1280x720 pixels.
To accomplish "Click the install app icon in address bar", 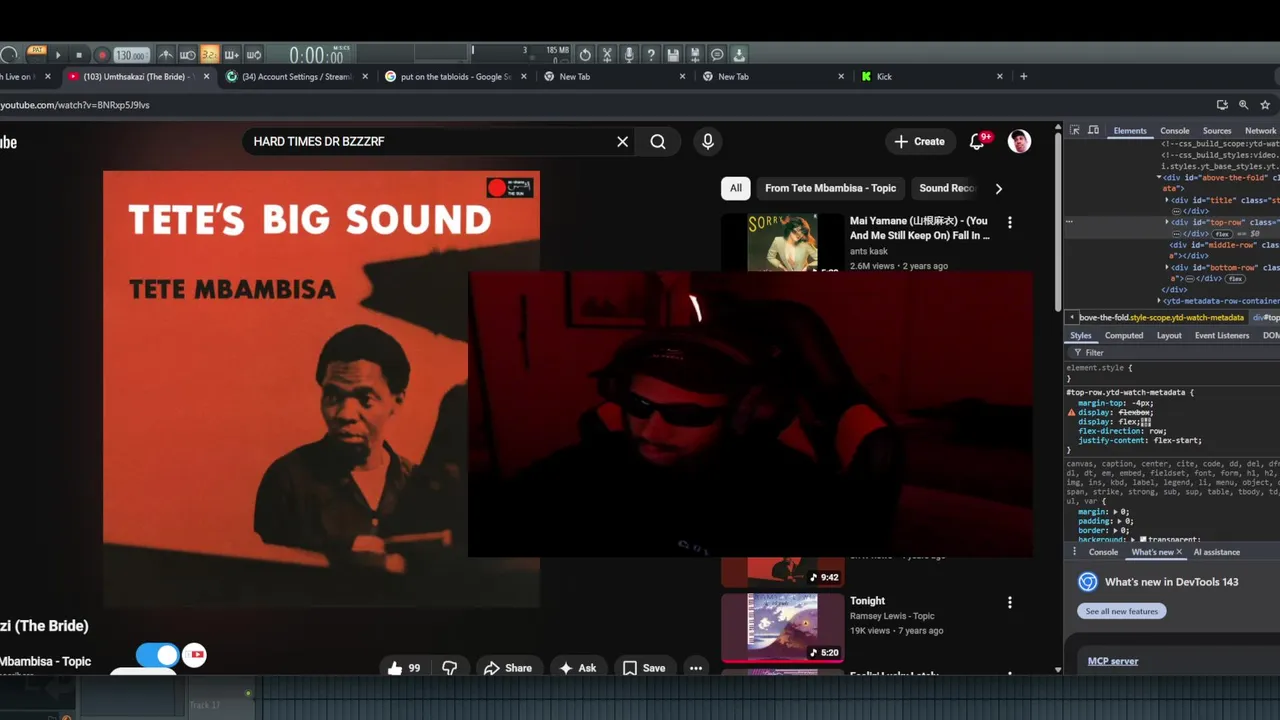I will click(1222, 105).
